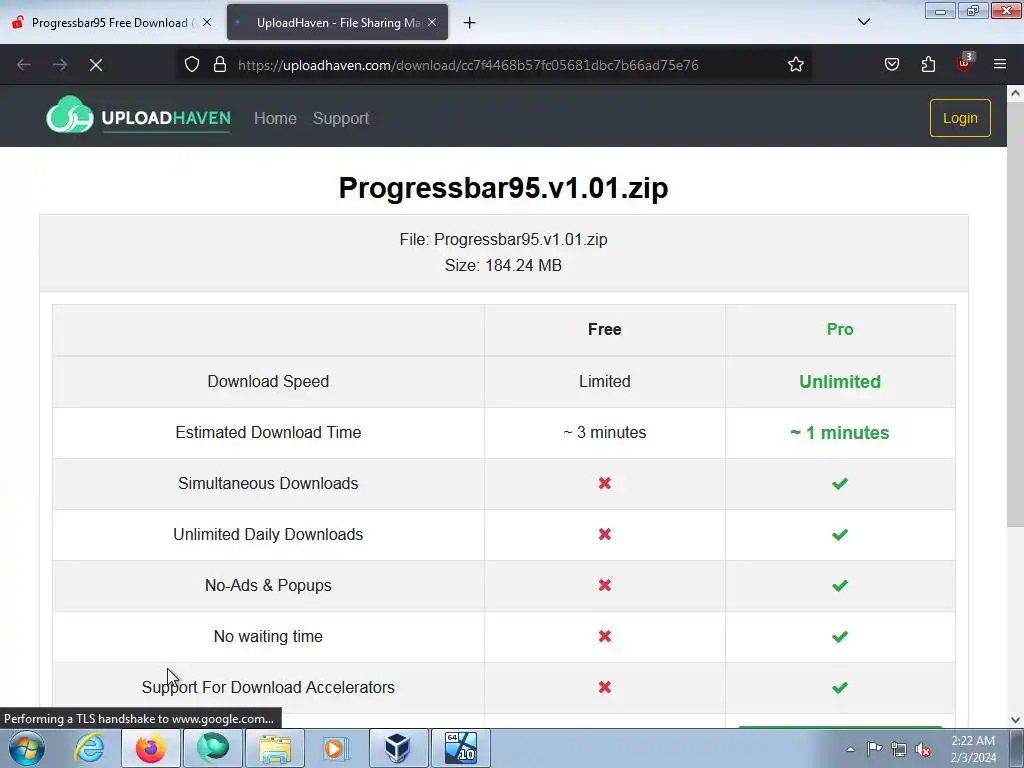1024x768 pixels.
Task: Click Action Center flag tray icon
Action: (x=874, y=749)
